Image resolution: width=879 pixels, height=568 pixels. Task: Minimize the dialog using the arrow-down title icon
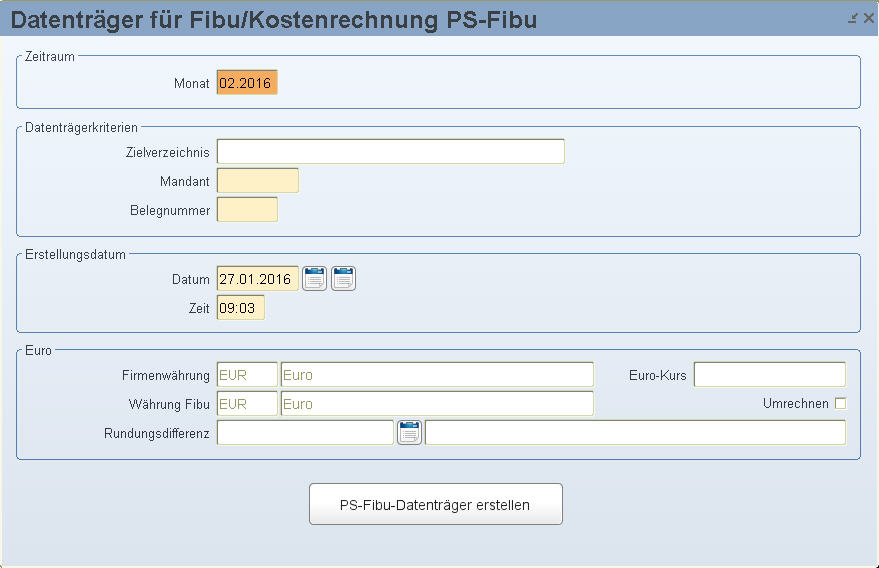click(x=853, y=19)
